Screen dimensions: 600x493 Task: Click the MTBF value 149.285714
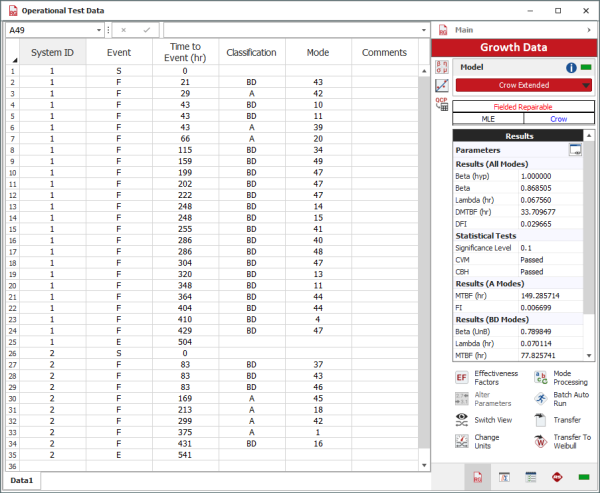coord(540,296)
